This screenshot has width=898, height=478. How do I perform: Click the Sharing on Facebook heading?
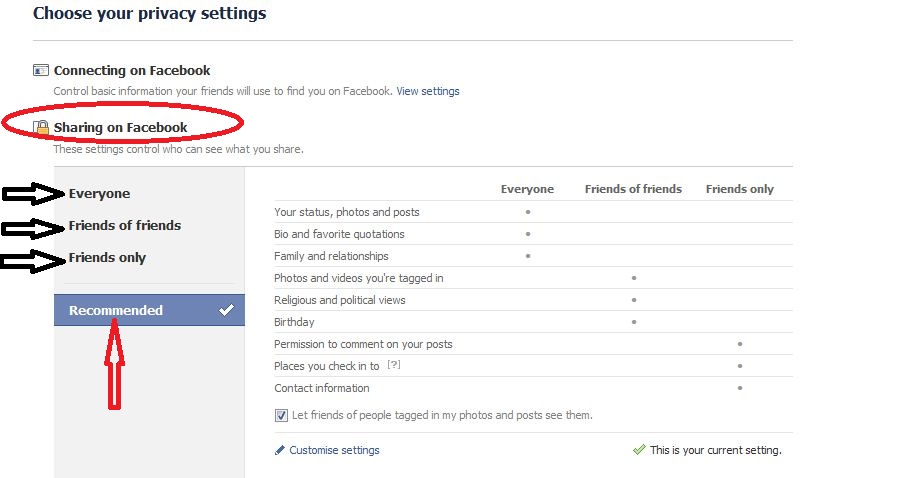[x=120, y=127]
